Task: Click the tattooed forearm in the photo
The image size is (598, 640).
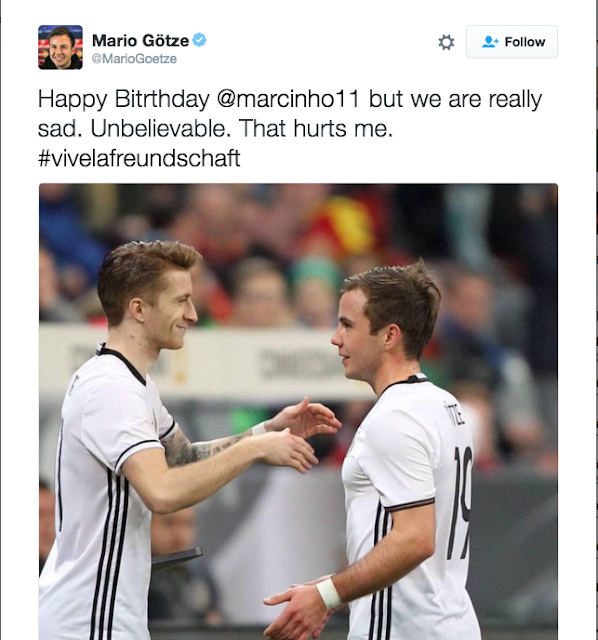Action: 204,449
